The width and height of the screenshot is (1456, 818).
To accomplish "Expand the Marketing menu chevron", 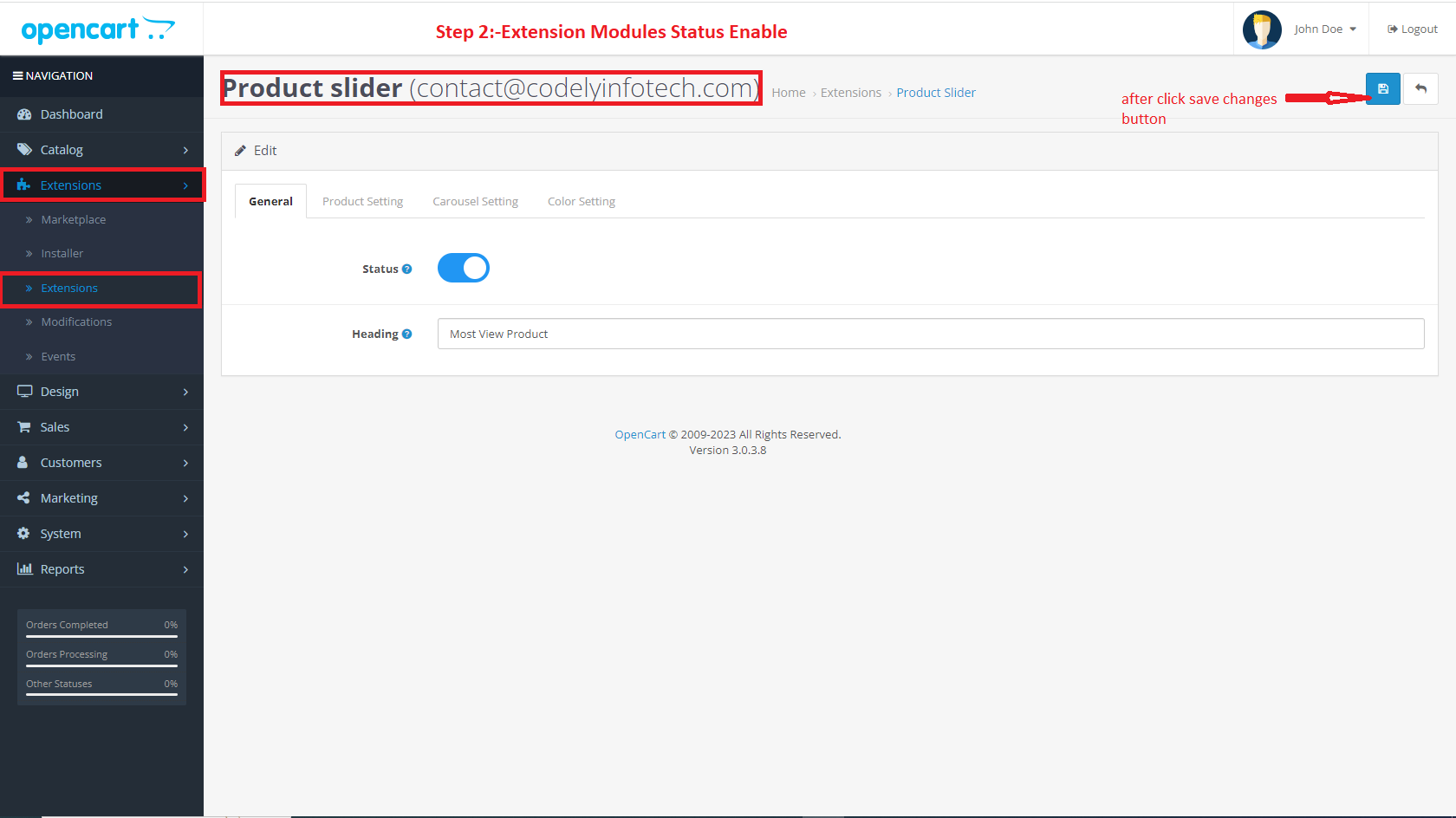I will 185,498.
